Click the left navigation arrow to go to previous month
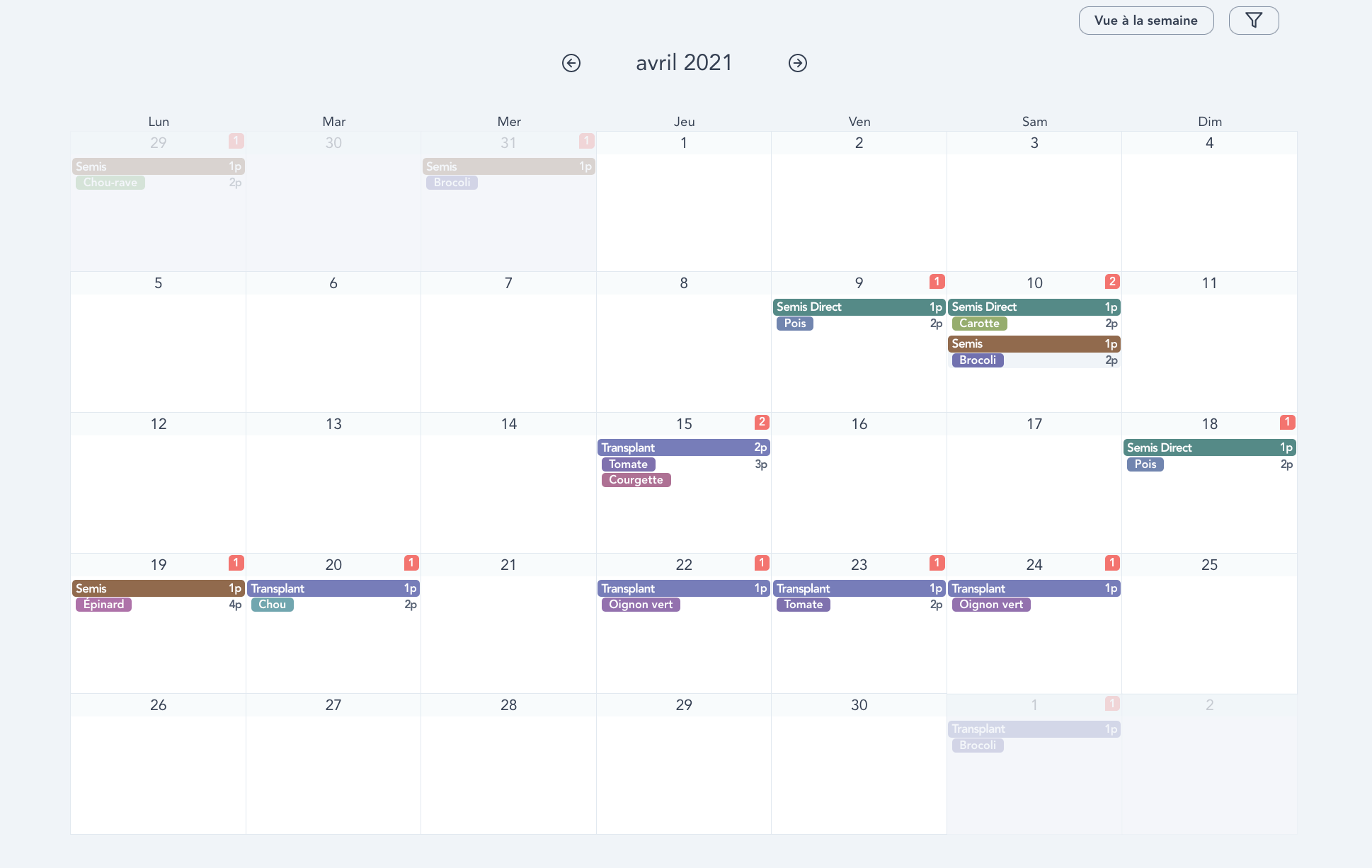The image size is (1372, 868). (x=571, y=62)
